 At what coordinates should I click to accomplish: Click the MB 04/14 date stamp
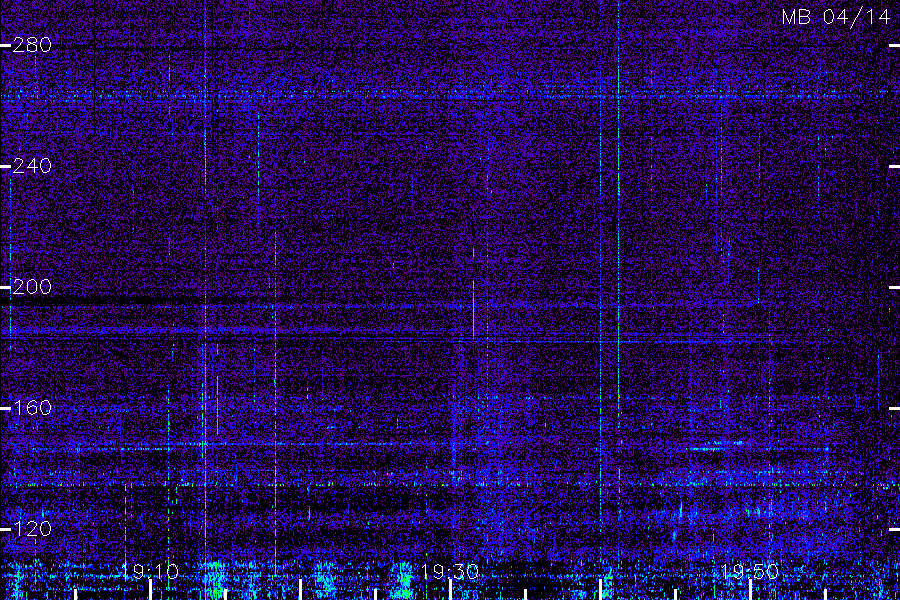(836, 17)
